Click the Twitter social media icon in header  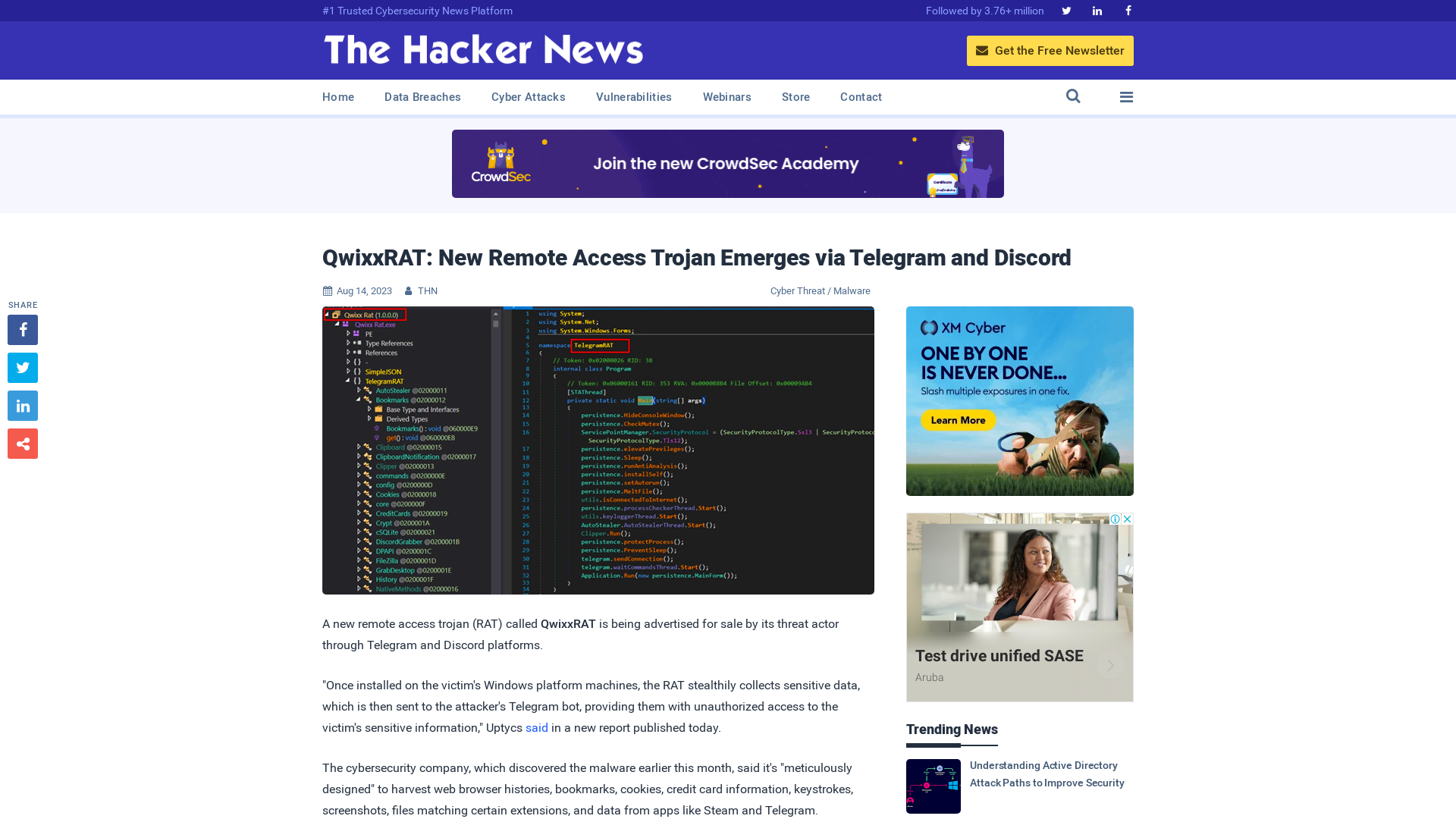1066,10
